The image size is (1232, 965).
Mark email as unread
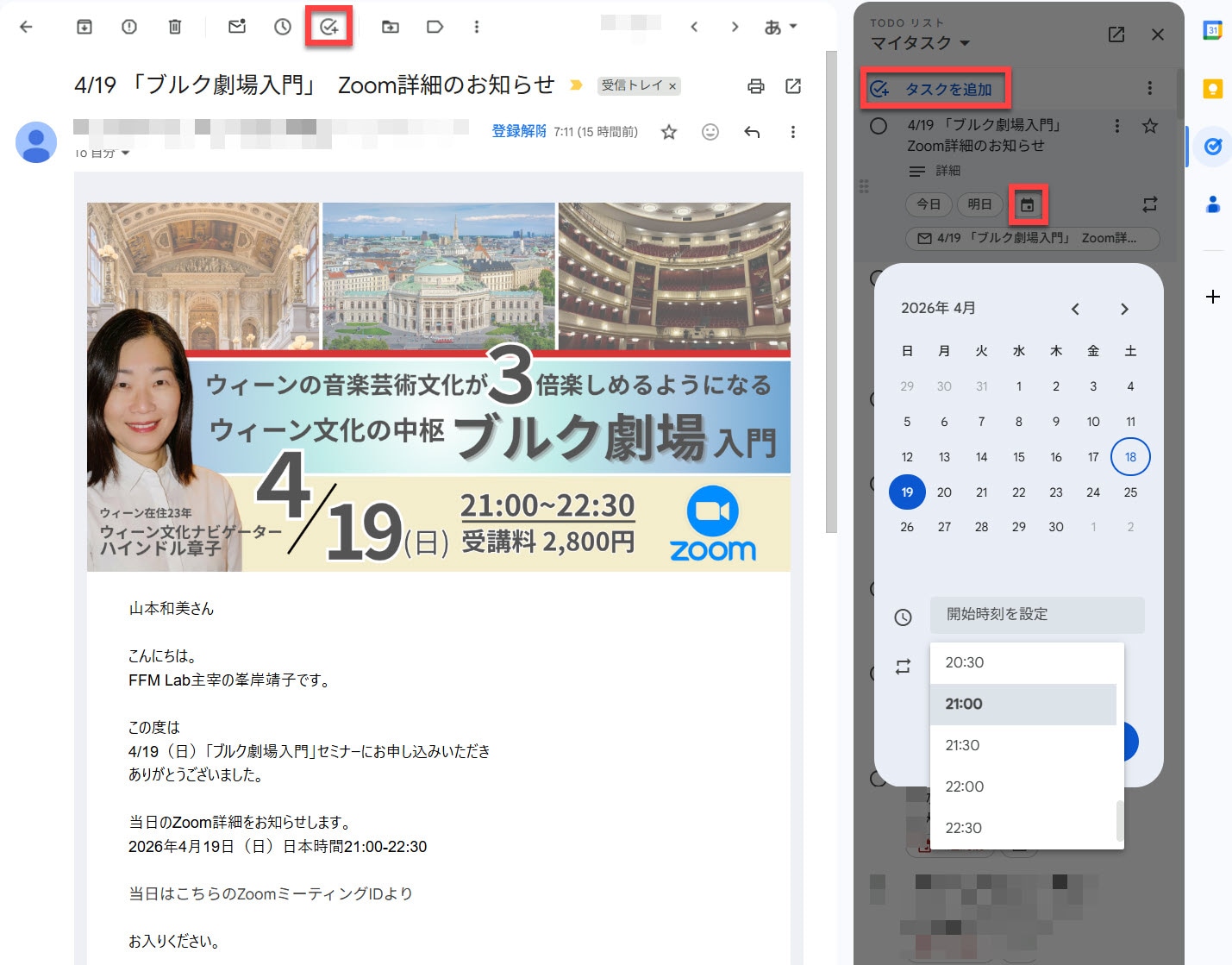tap(237, 27)
